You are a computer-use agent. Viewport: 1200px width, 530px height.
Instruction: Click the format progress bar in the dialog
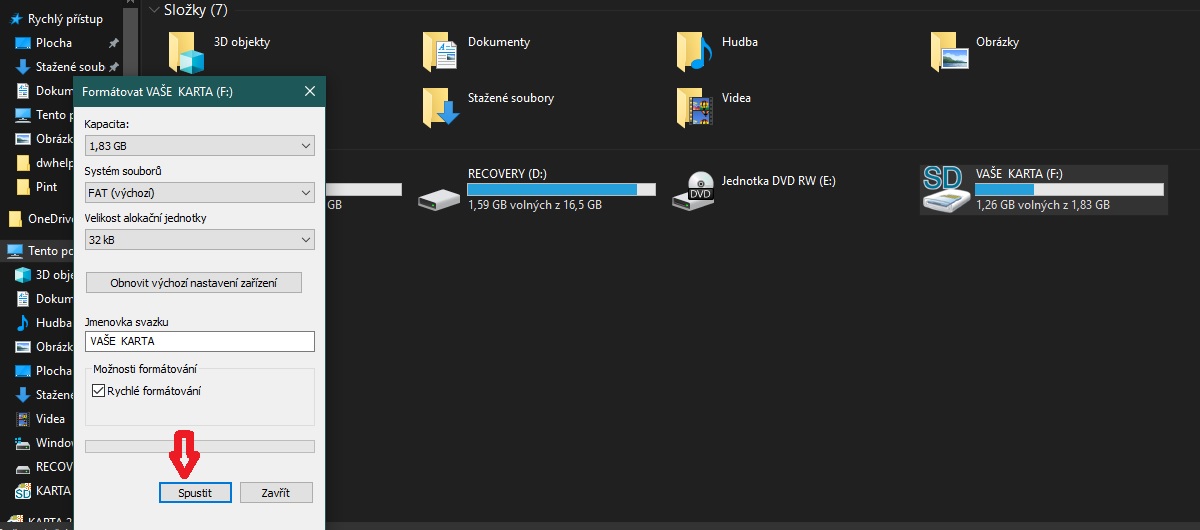pyautogui.click(x=200, y=446)
